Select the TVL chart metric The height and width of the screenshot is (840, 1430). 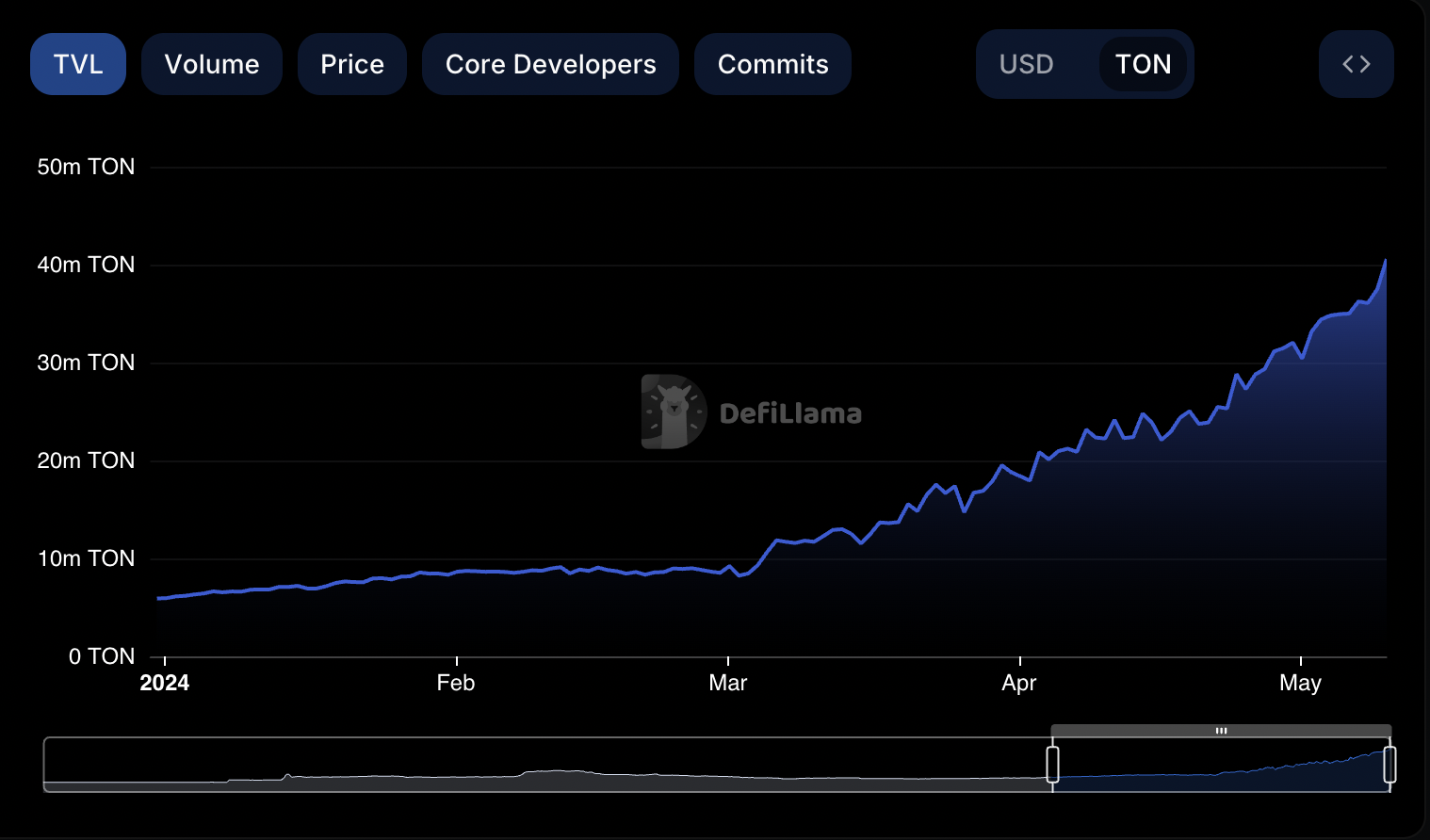78,64
